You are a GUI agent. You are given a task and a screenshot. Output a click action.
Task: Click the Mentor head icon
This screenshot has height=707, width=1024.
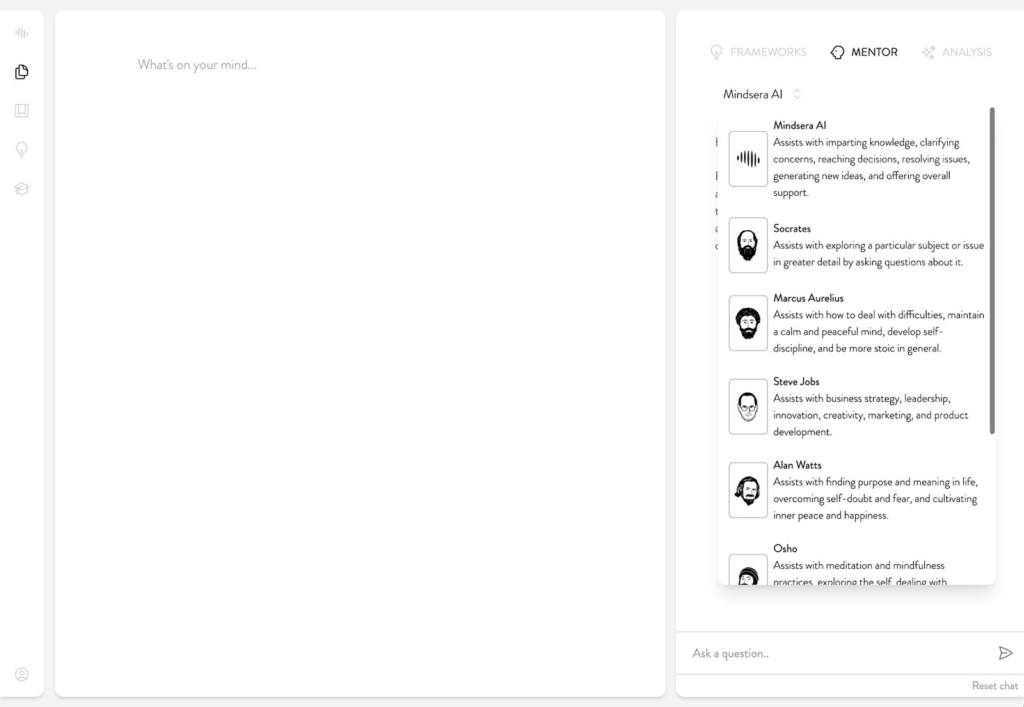[837, 52]
